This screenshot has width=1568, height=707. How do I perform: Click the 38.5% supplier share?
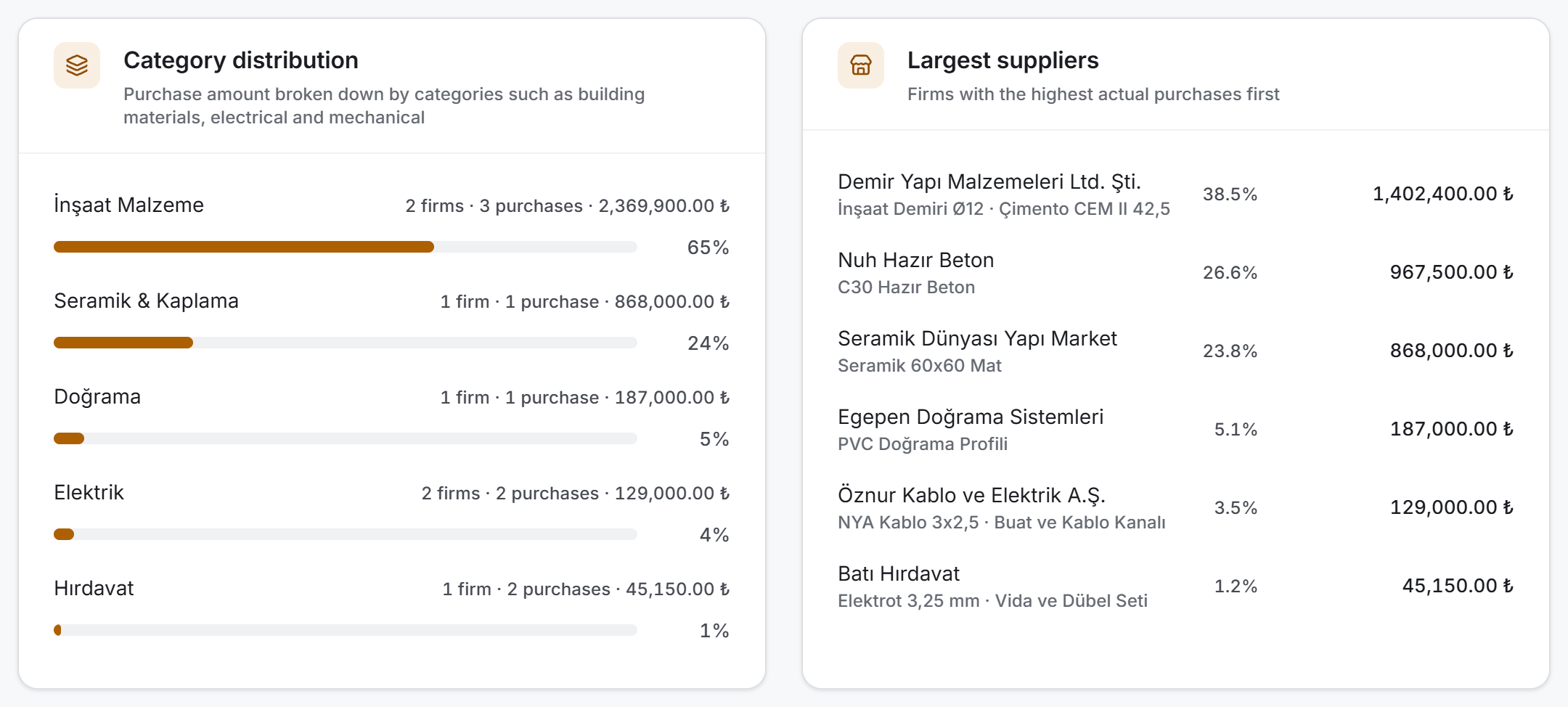point(1230,195)
